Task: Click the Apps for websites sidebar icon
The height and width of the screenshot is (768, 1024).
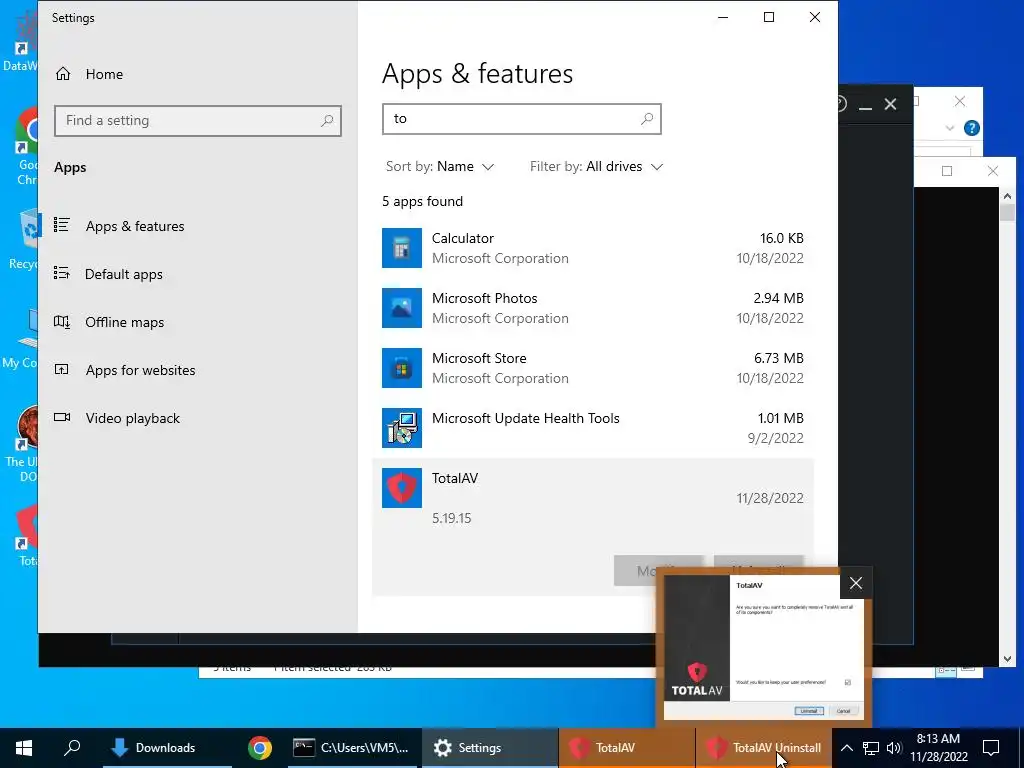Action: (61, 370)
